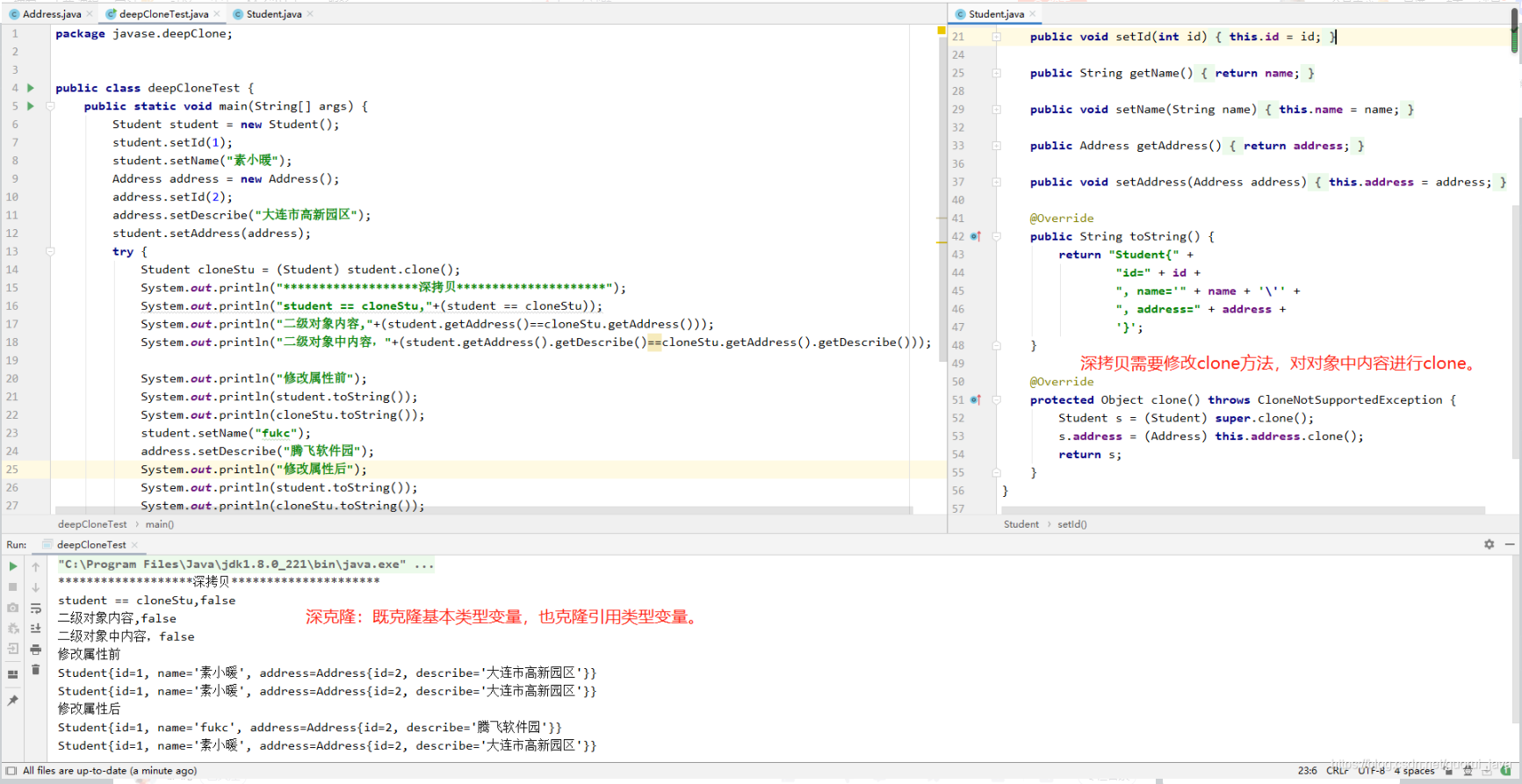1522x784 pixels.
Task: Click Student breadcrumb in right editor
Action: 1021,524
